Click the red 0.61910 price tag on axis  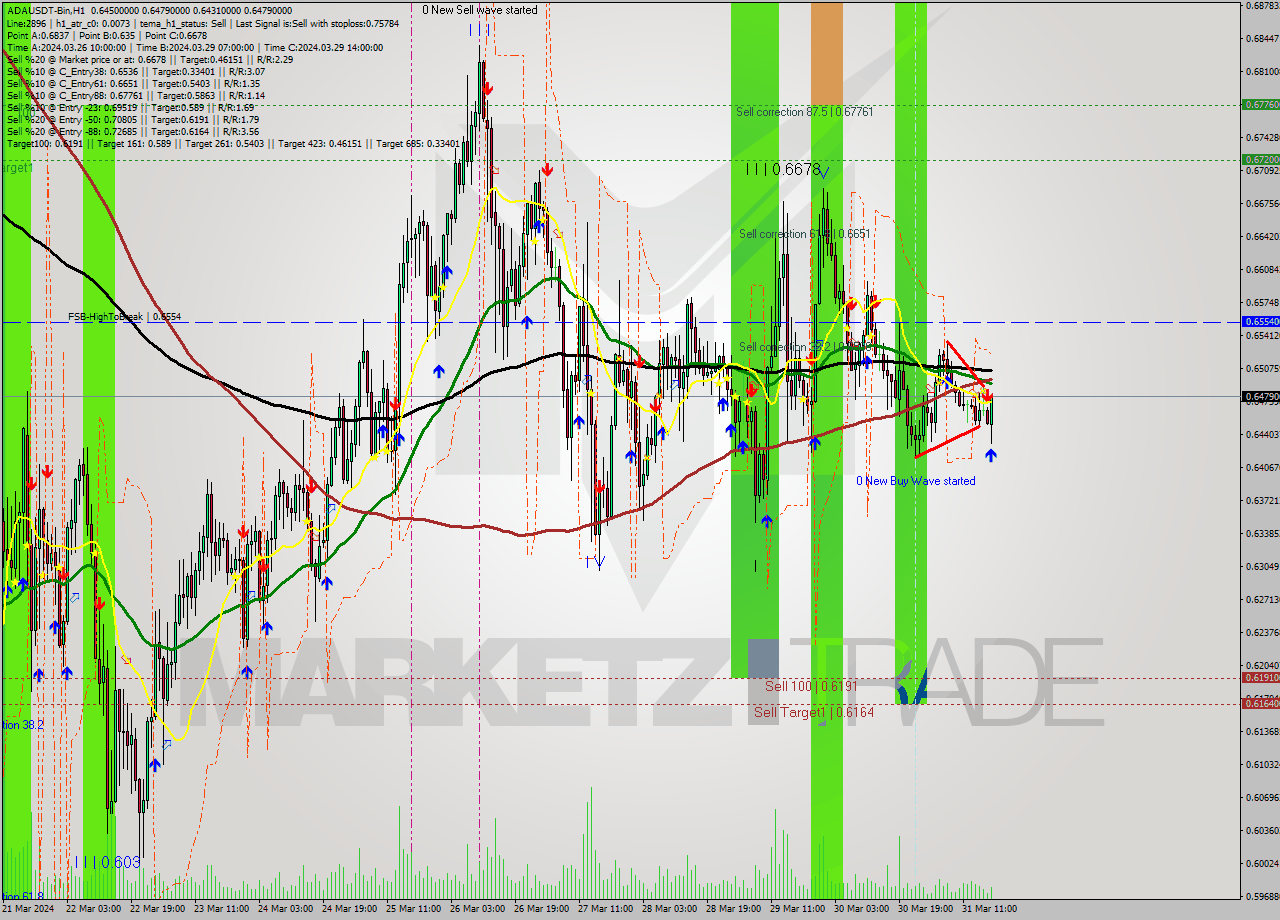(1260, 678)
